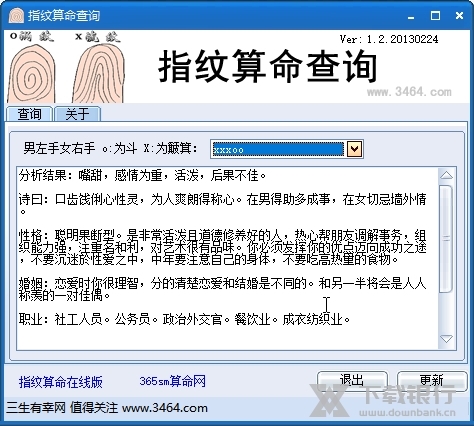Expand the fingerprint pattern dropdown arrow
The image size is (474, 426).
(354, 149)
